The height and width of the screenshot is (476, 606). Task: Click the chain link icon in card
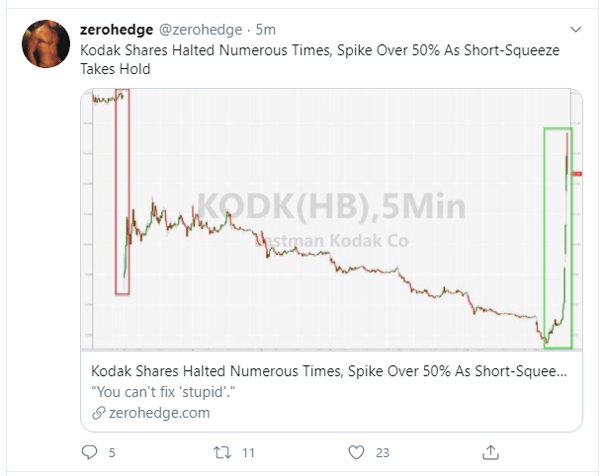tap(98, 413)
